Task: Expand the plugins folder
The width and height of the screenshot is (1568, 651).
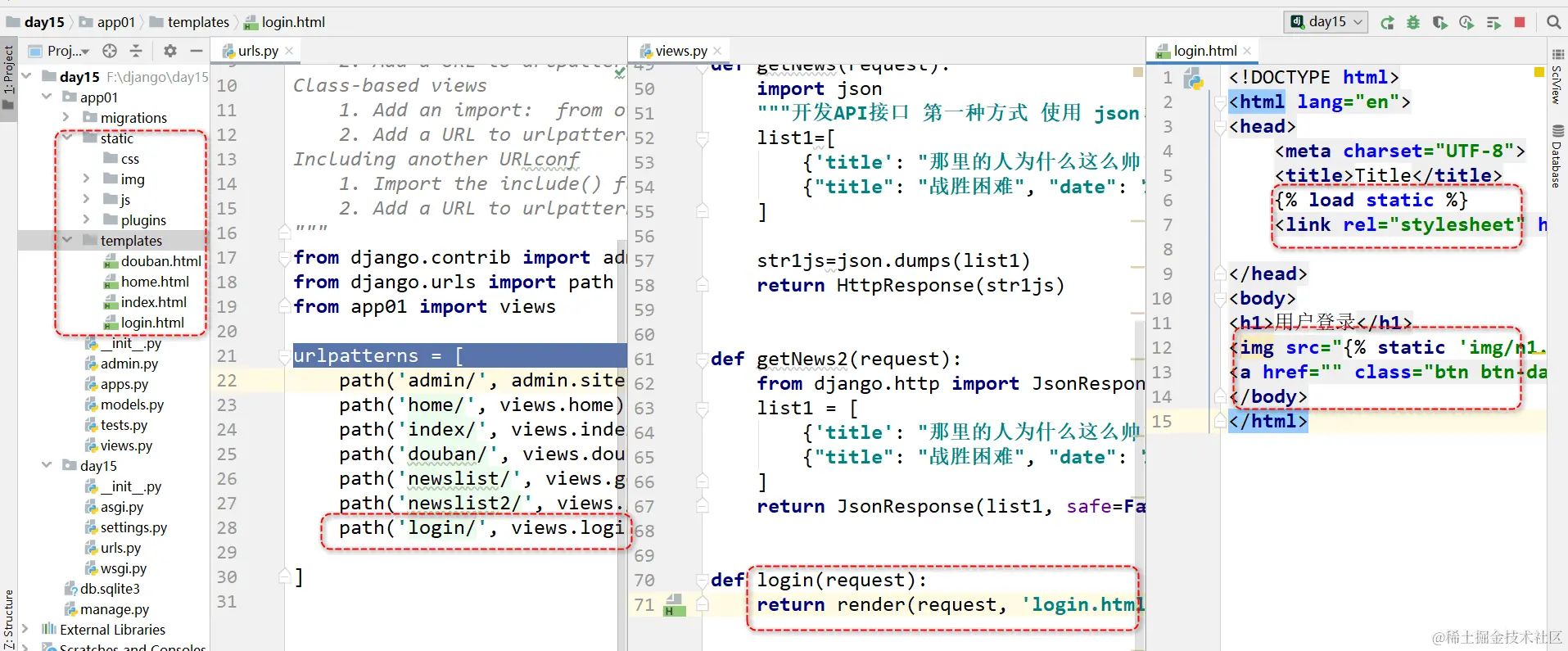Action: (x=87, y=219)
